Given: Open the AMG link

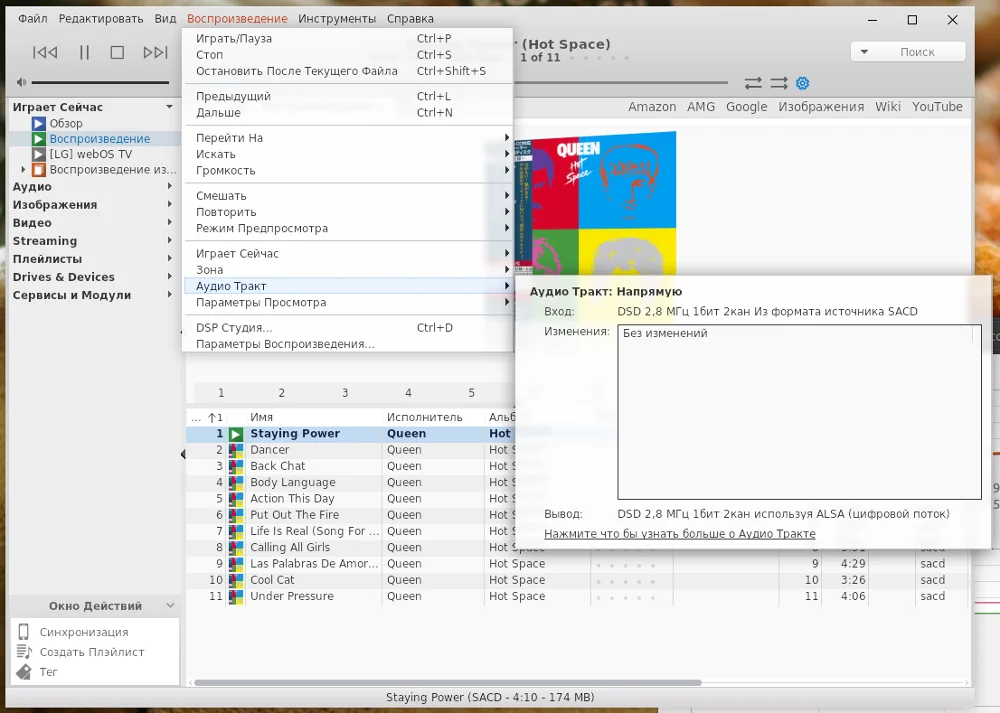Looking at the screenshot, I should [x=701, y=107].
